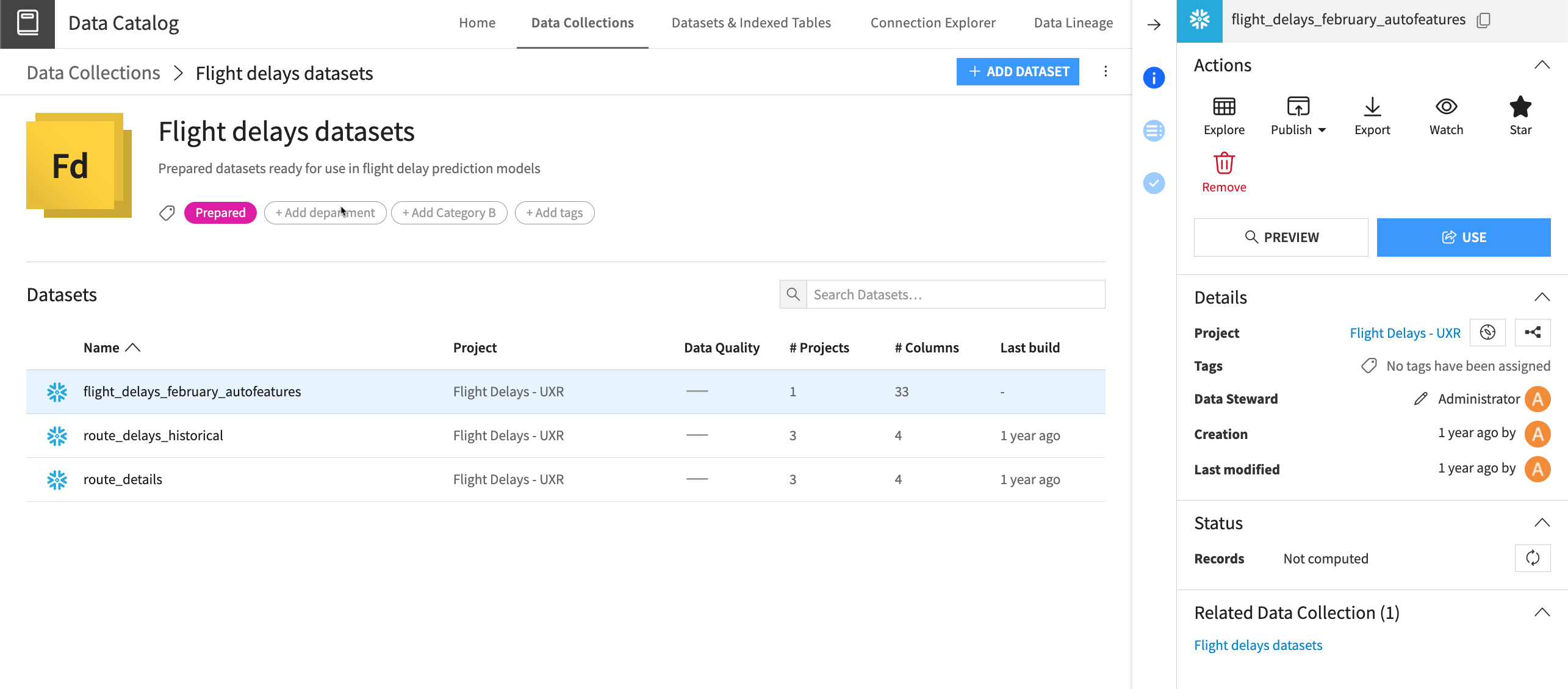Click Add tags chip
This screenshot has height=689, width=1568.
(555, 213)
